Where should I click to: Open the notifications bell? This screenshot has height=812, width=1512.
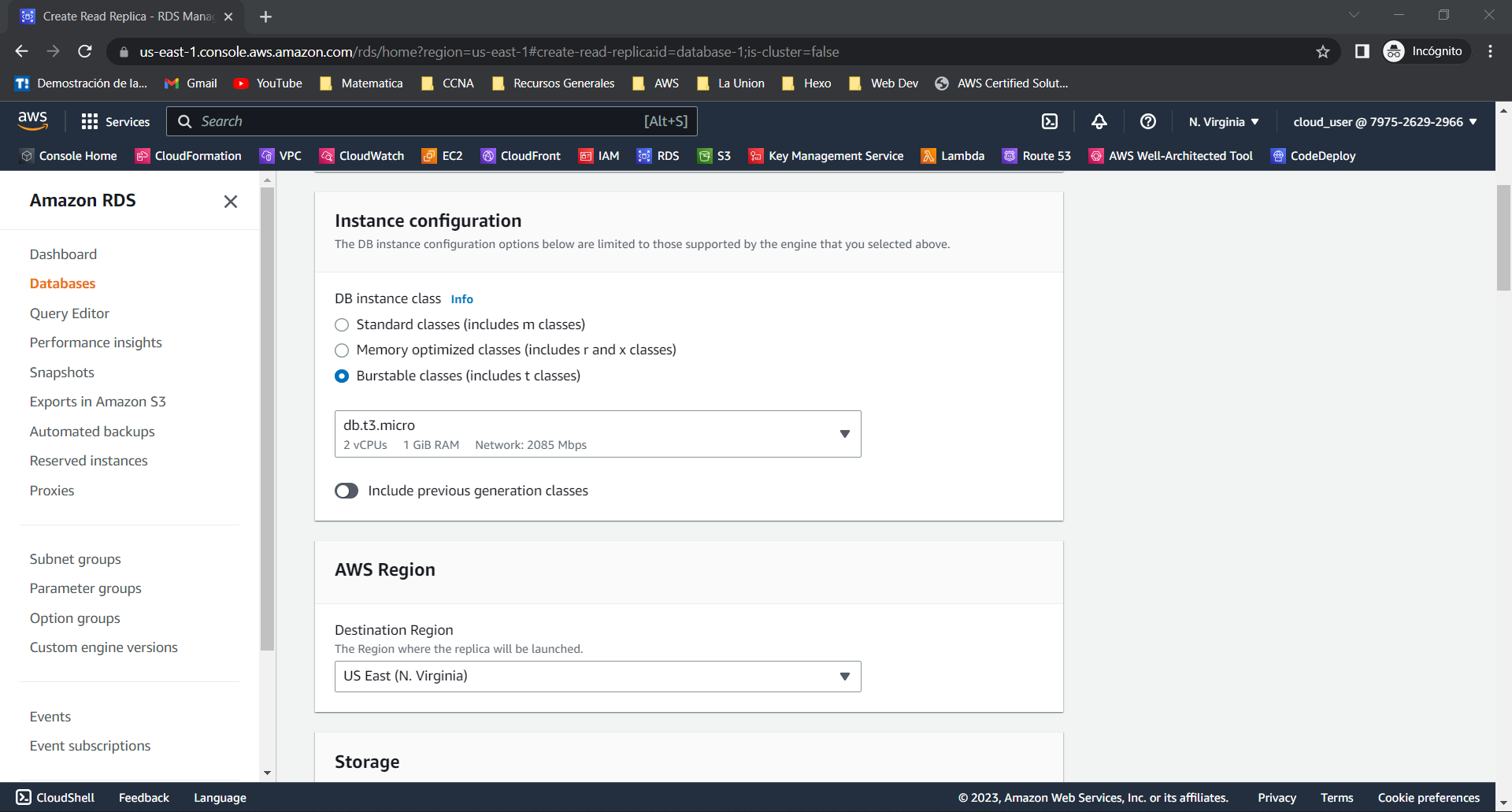(x=1099, y=121)
